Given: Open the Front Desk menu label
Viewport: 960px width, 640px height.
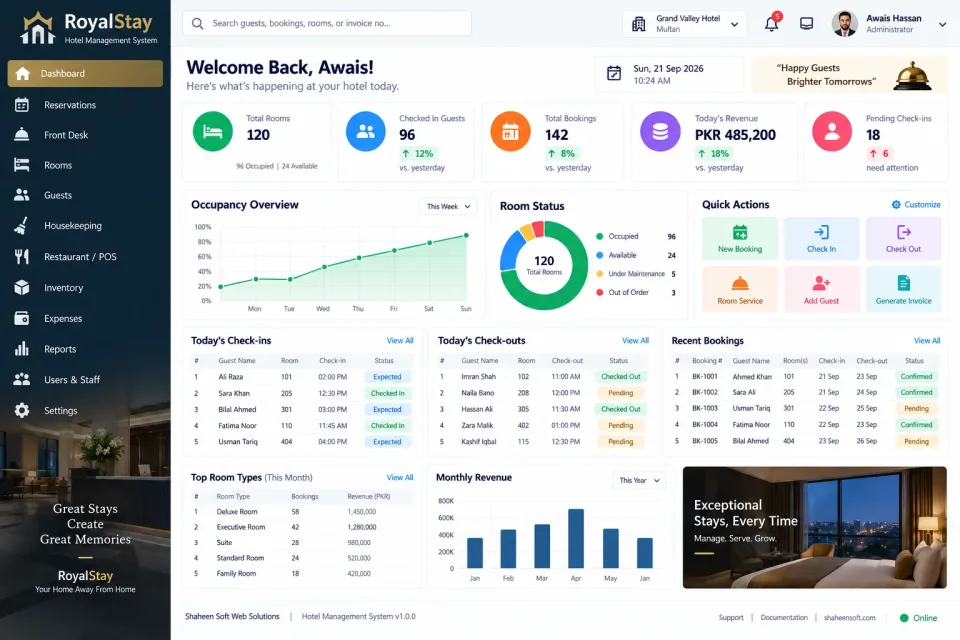Looking at the screenshot, I should coord(66,135).
